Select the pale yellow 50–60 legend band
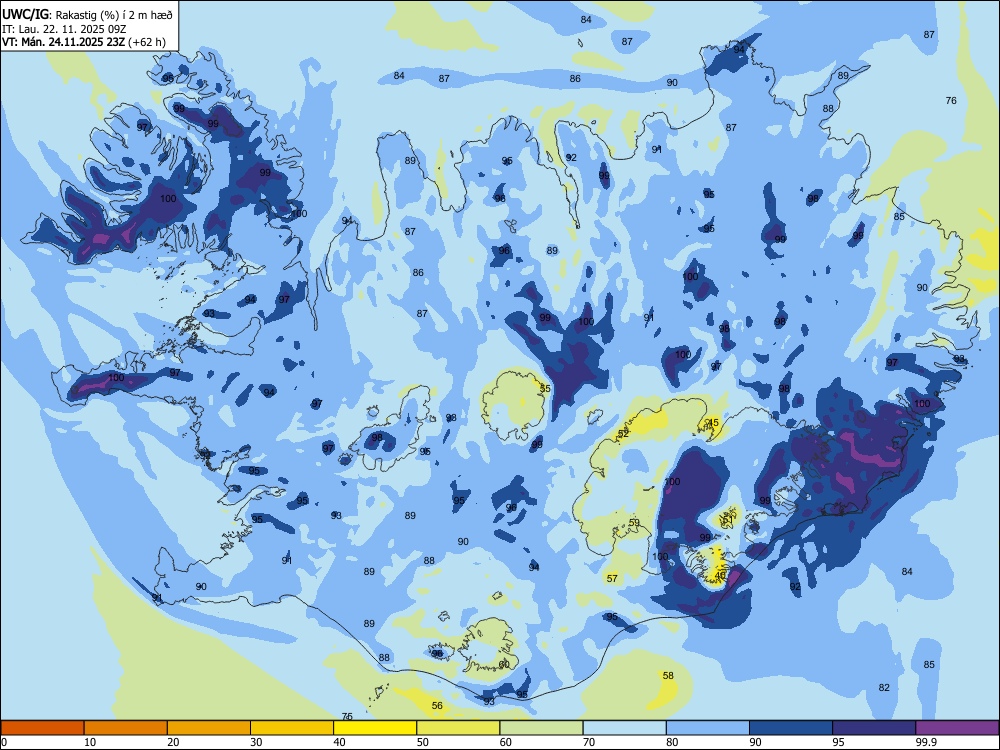The width and height of the screenshot is (1000, 750). tap(459, 728)
